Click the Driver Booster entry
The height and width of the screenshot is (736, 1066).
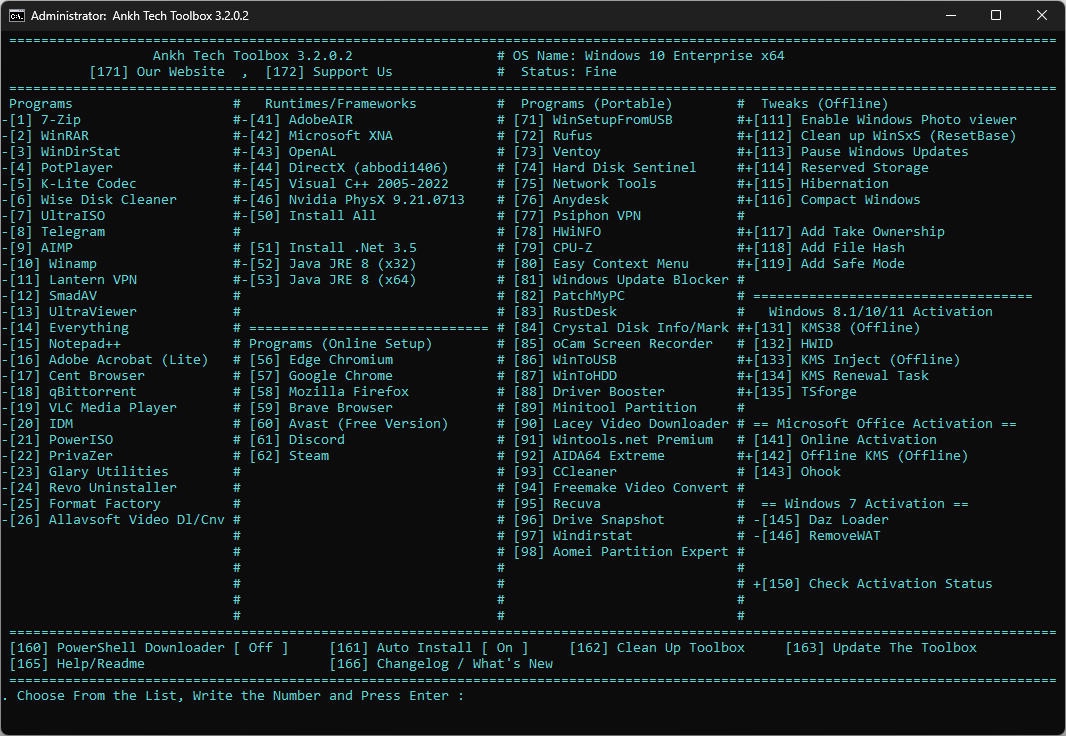589,391
